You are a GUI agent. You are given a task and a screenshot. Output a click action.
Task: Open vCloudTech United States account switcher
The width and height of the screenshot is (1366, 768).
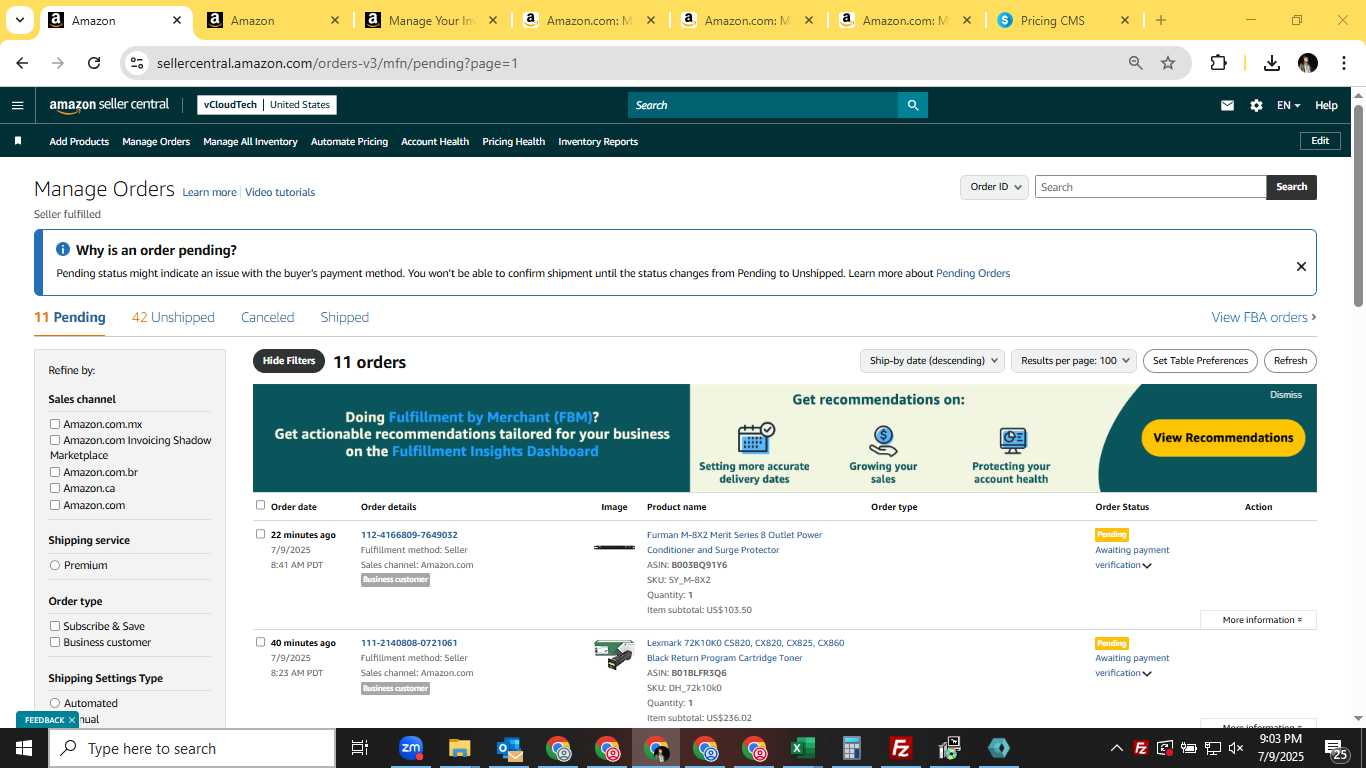tap(267, 105)
